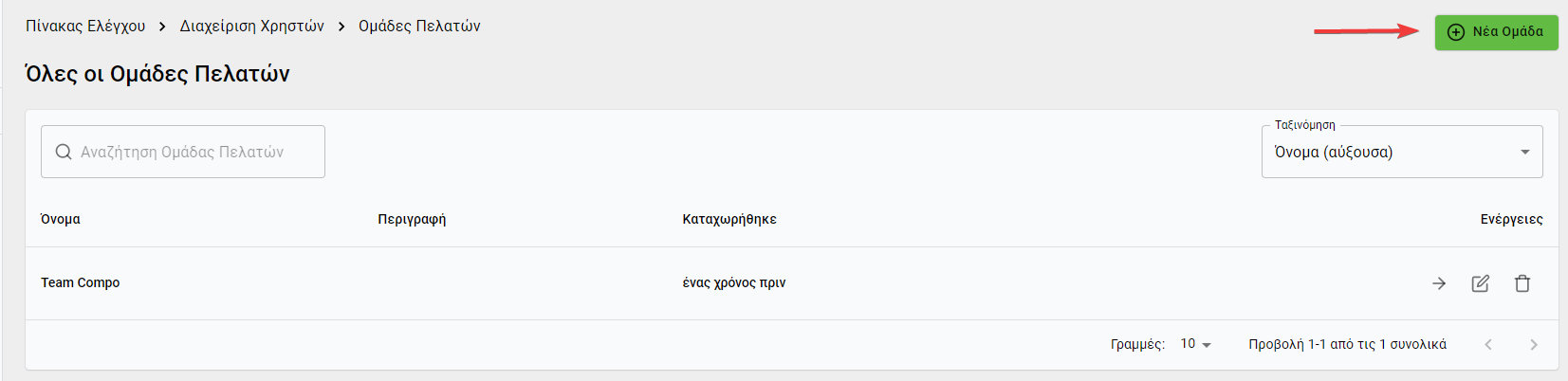Go to next page of results
The image size is (1568, 381).
[x=1534, y=345]
